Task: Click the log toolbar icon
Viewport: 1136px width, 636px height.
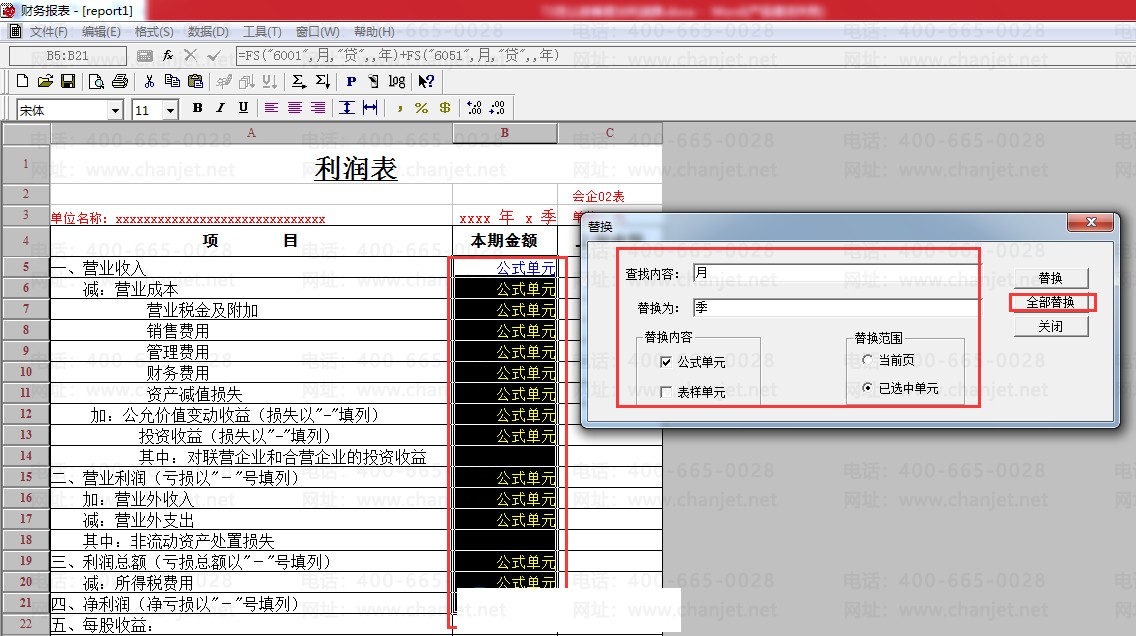Action: pos(397,81)
